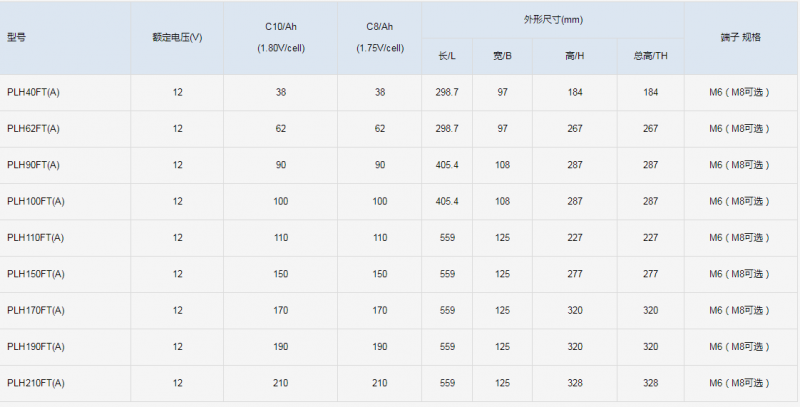Click the PLH110FT(A) model name

pos(37,237)
